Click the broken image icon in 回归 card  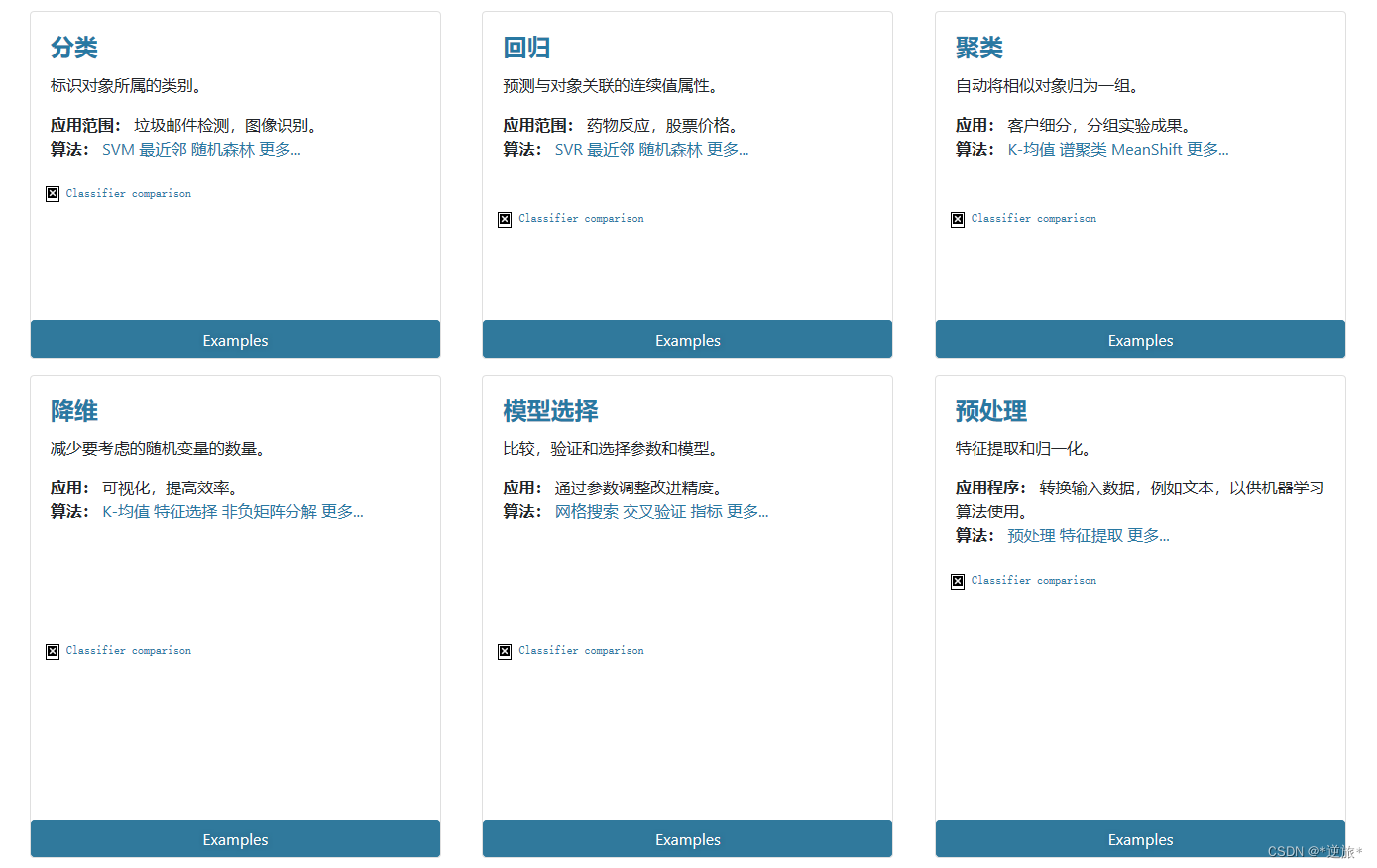click(505, 219)
